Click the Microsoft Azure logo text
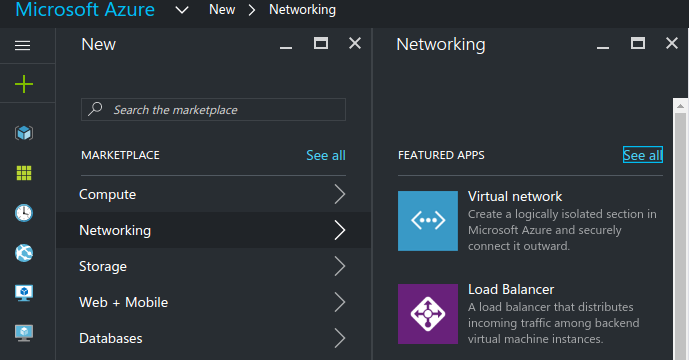Screen dimensions: 689x360 tap(85, 10)
